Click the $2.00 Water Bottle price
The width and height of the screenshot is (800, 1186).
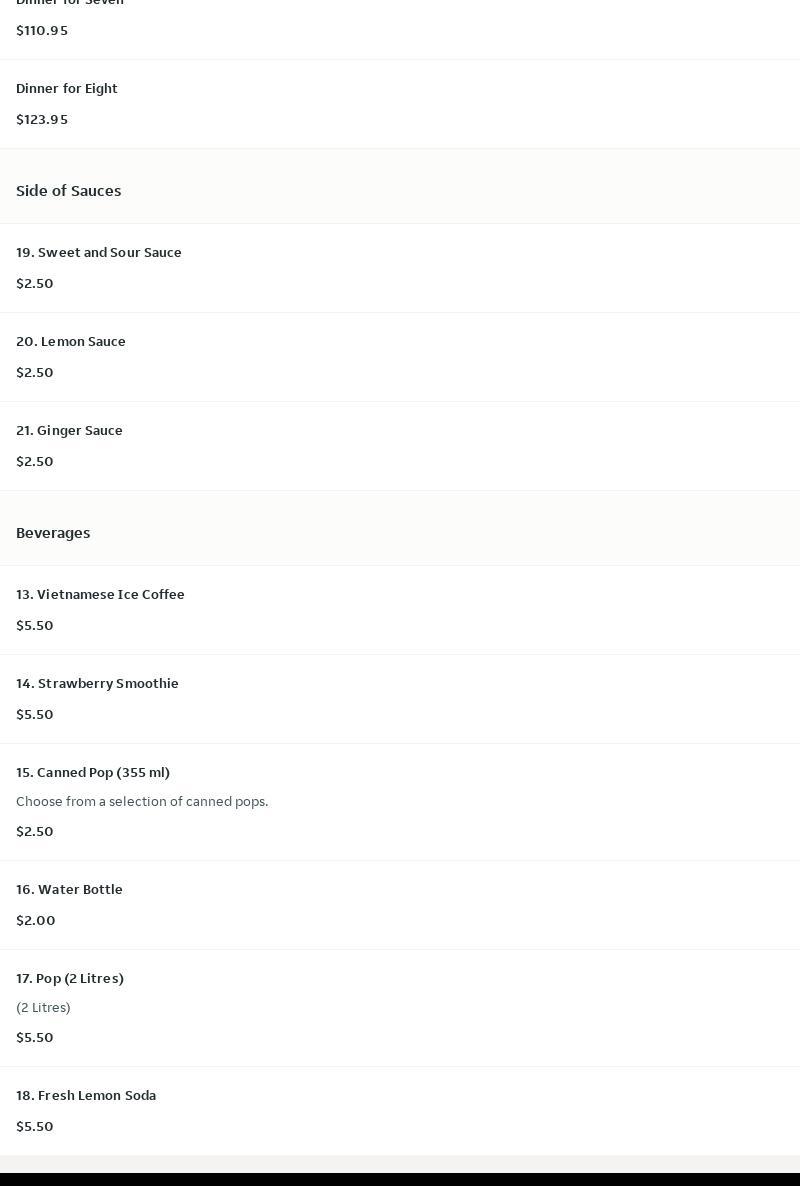[x=36, y=921]
